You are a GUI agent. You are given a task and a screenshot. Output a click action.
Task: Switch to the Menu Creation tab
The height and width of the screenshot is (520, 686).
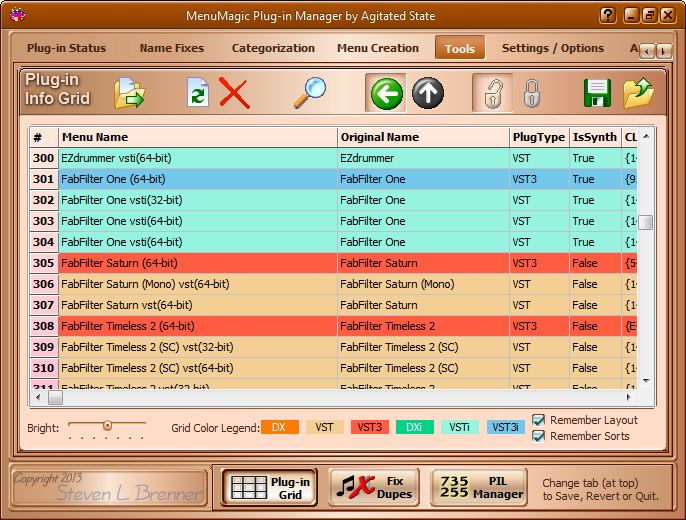[378, 48]
